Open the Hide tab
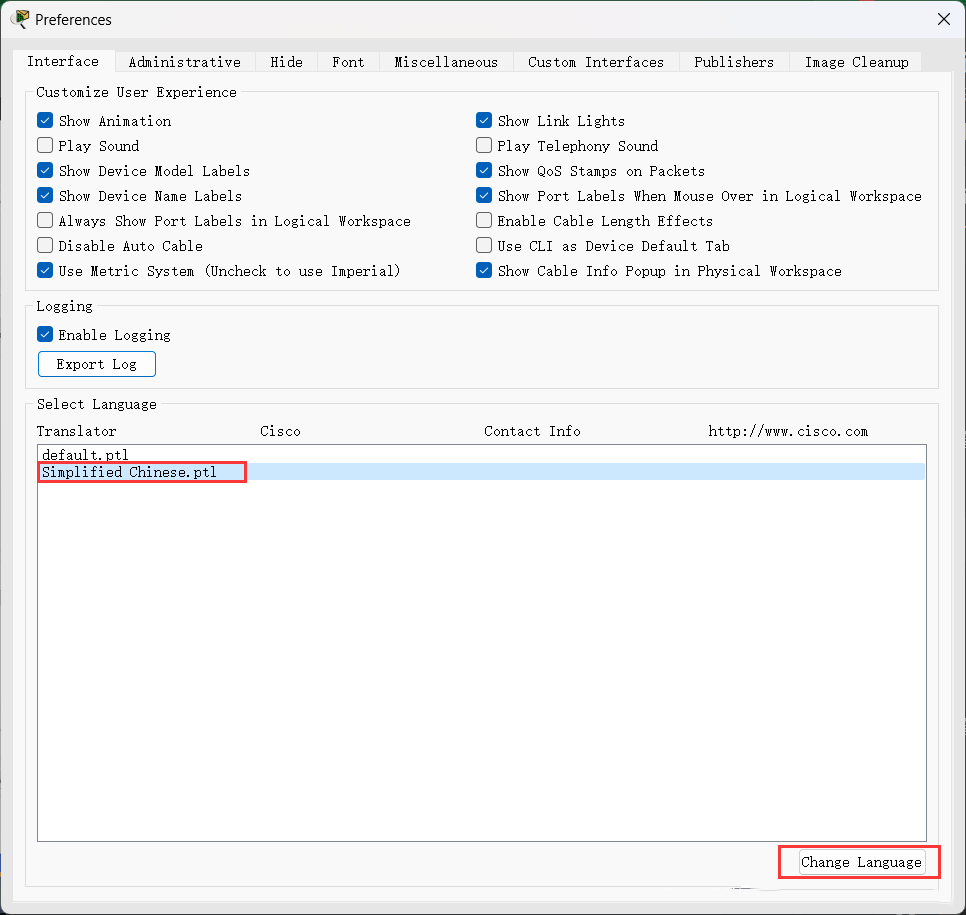The height and width of the screenshot is (915, 966). 286,62
